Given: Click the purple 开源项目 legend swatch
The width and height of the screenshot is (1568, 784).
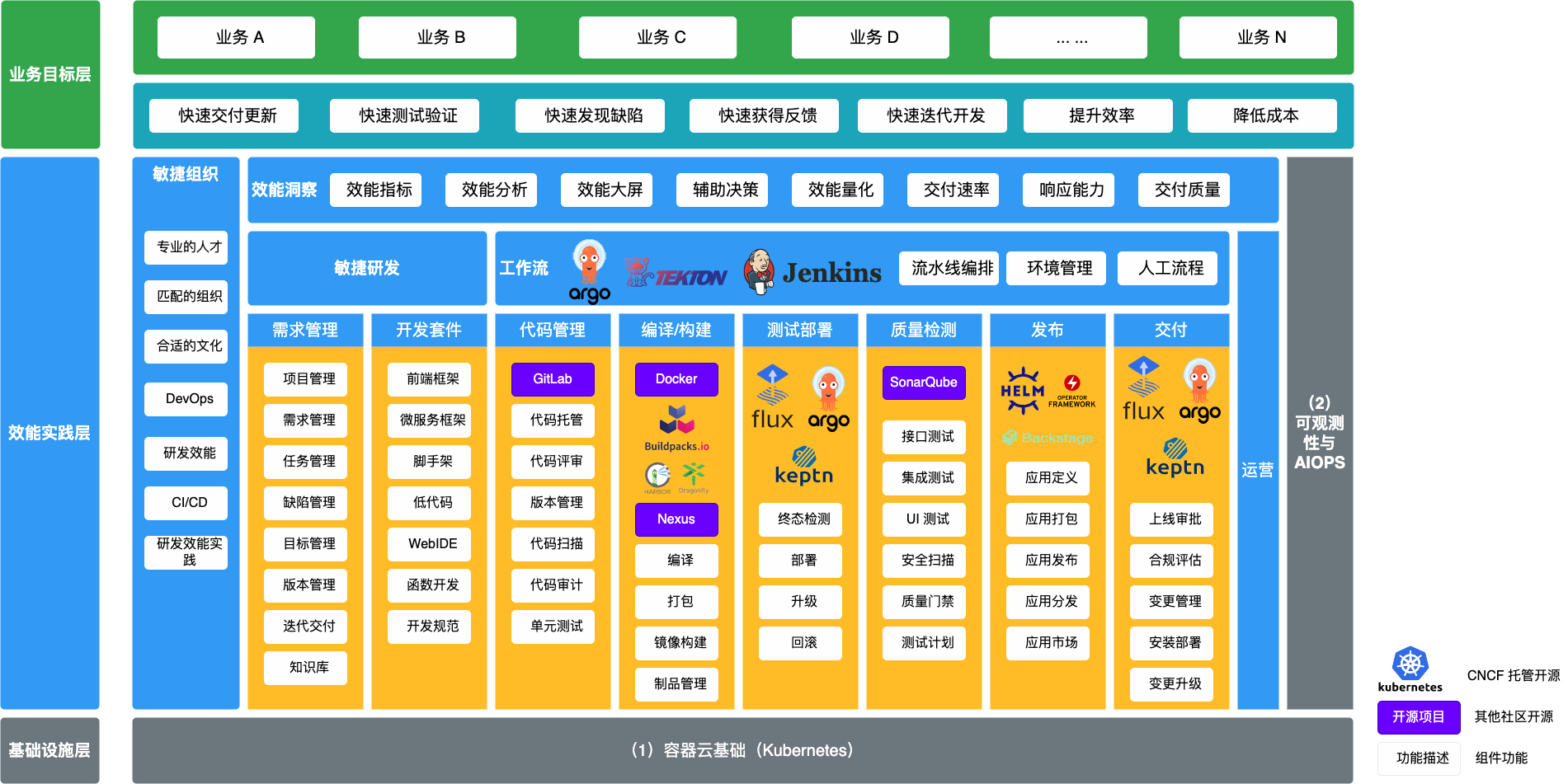Looking at the screenshot, I should (1419, 717).
